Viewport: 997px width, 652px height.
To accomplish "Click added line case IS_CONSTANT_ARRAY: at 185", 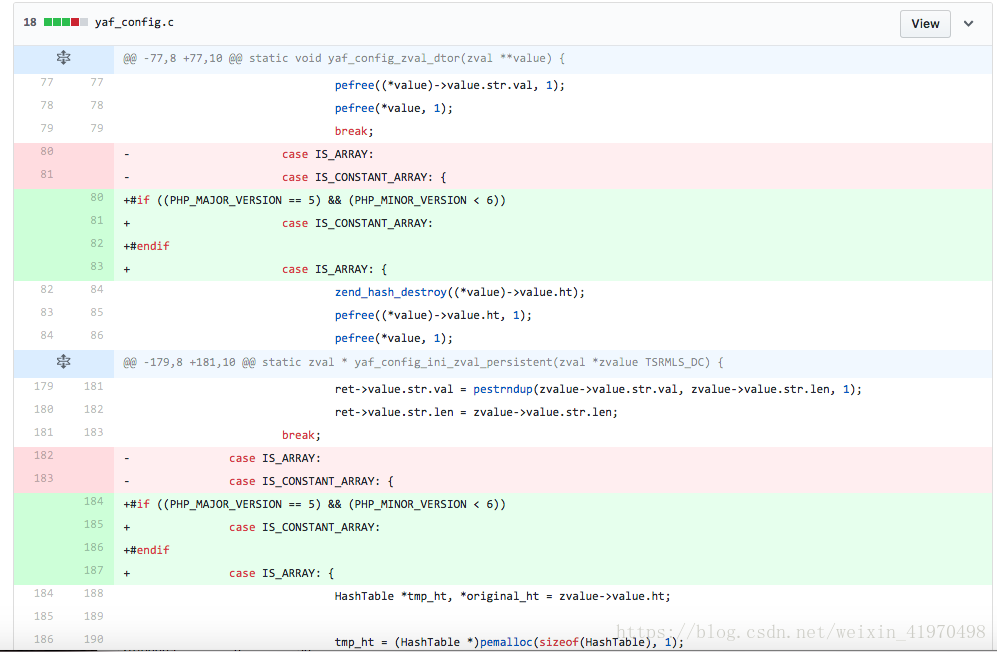I will [x=305, y=527].
